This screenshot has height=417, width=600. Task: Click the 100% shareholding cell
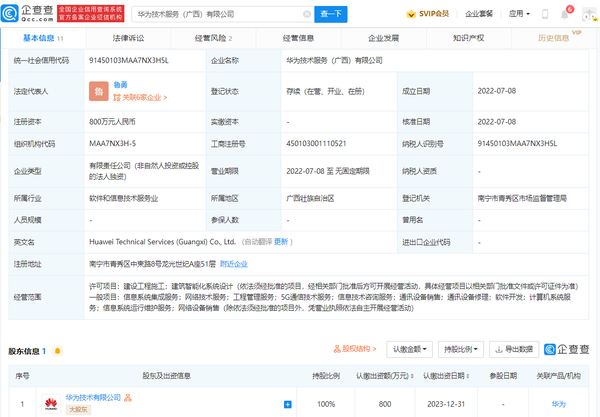[326, 404]
